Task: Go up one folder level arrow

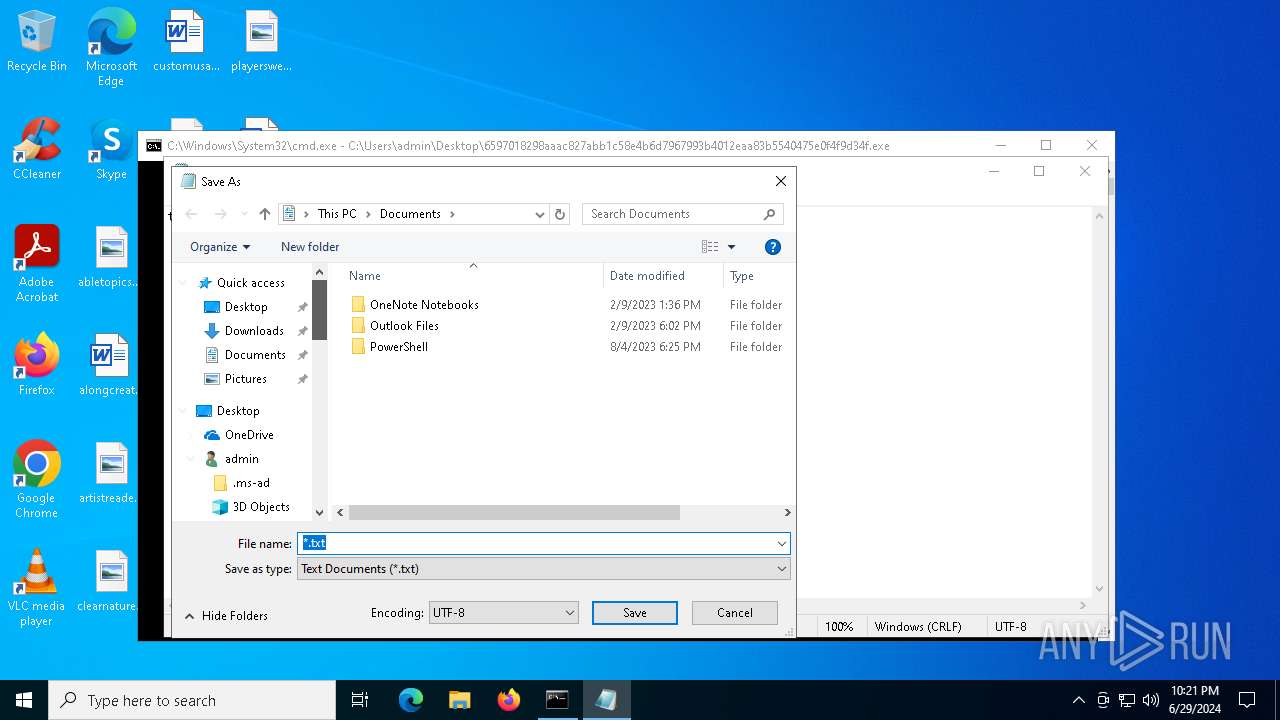Action: [264, 214]
